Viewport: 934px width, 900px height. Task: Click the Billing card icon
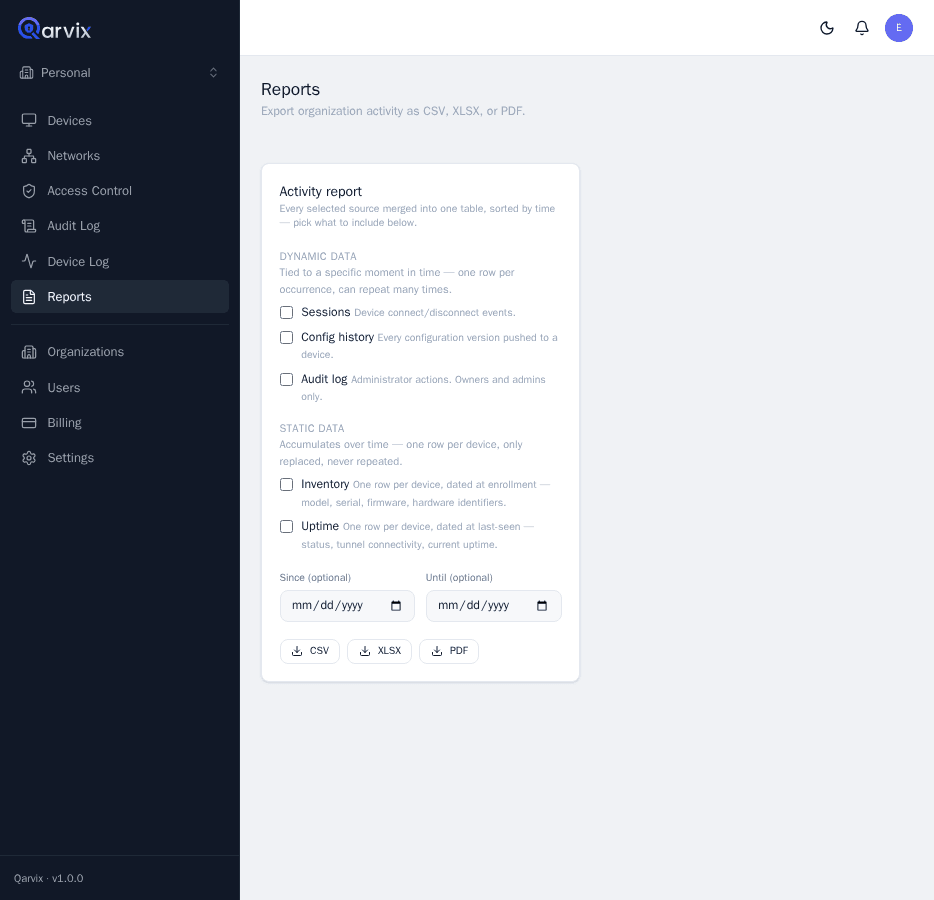(x=29, y=422)
